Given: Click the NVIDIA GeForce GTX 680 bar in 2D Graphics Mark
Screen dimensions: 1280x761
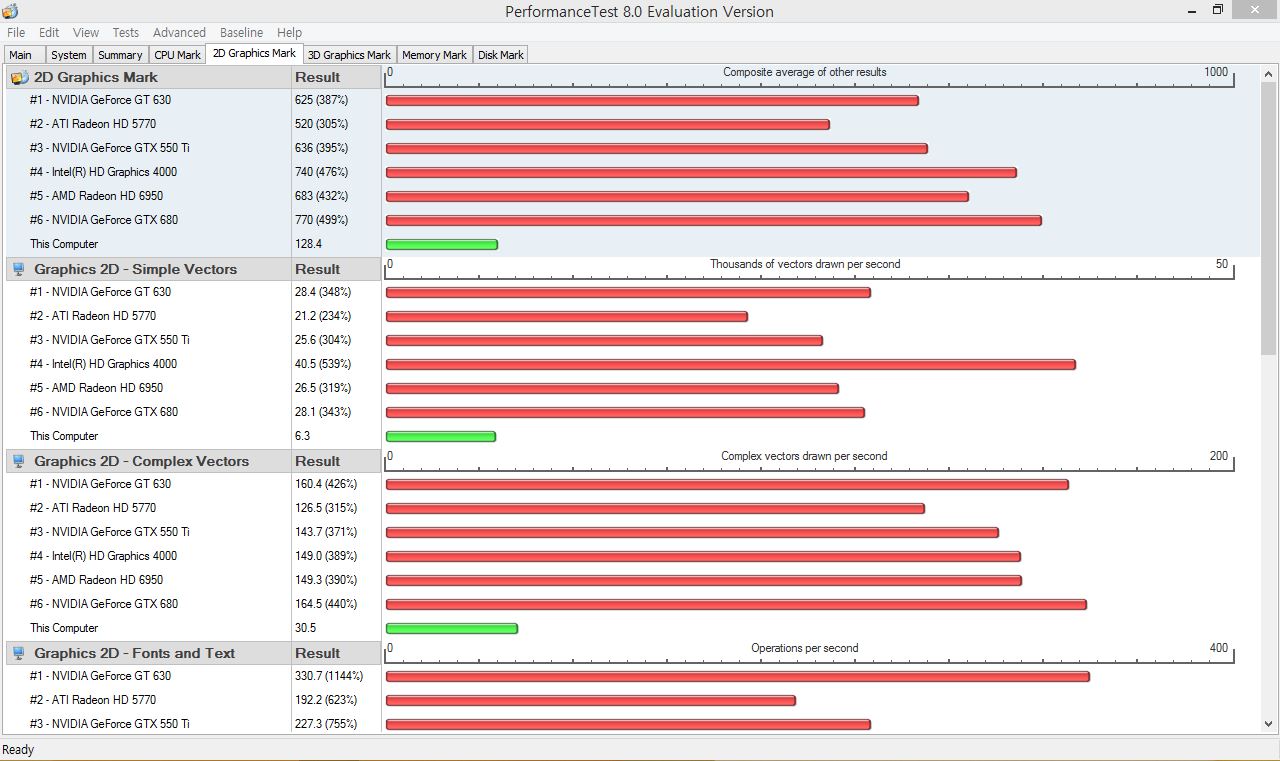Looking at the screenshot, I should click(713, 220).
